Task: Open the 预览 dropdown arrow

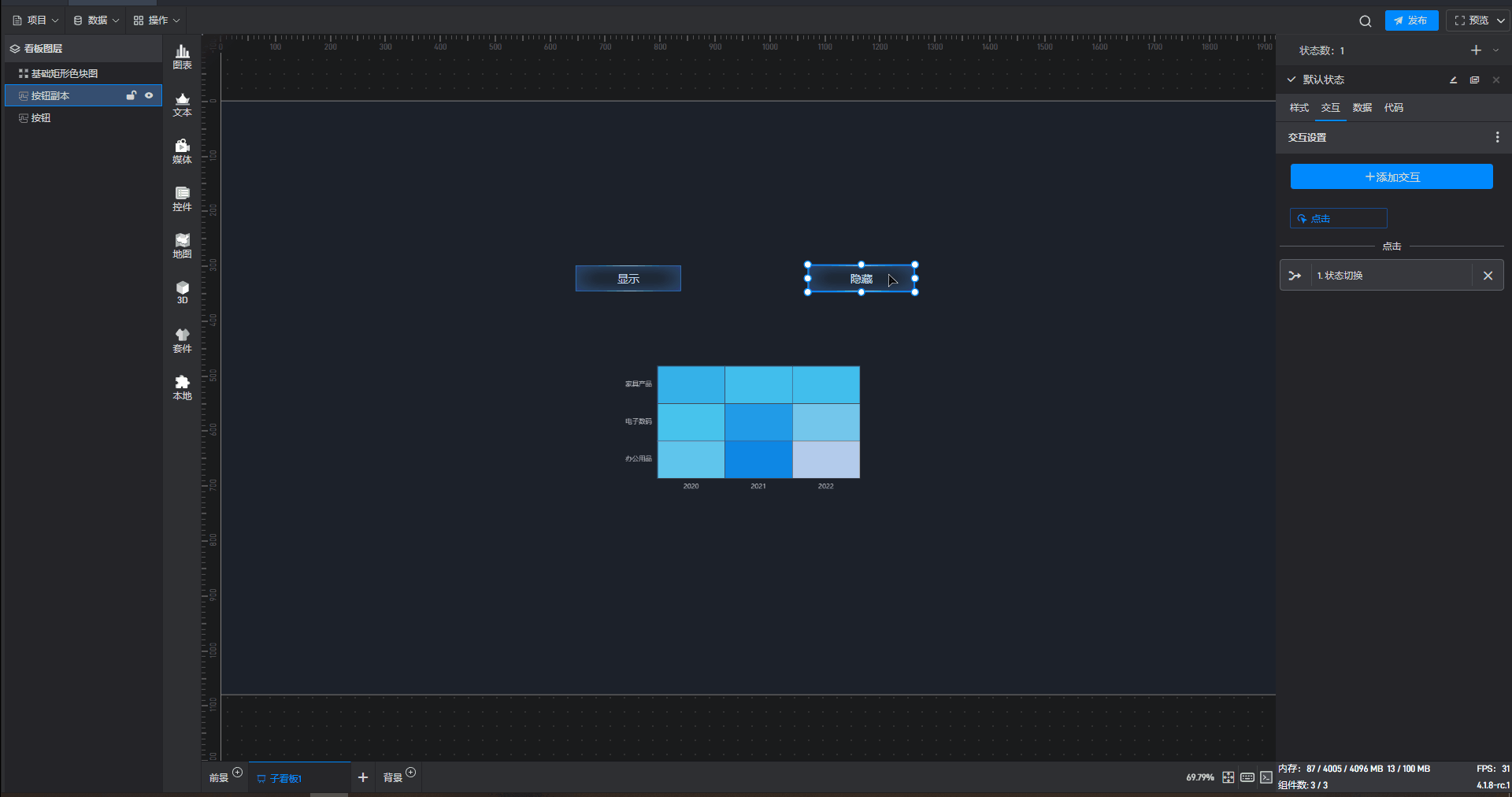Action: click(1501, 20)
